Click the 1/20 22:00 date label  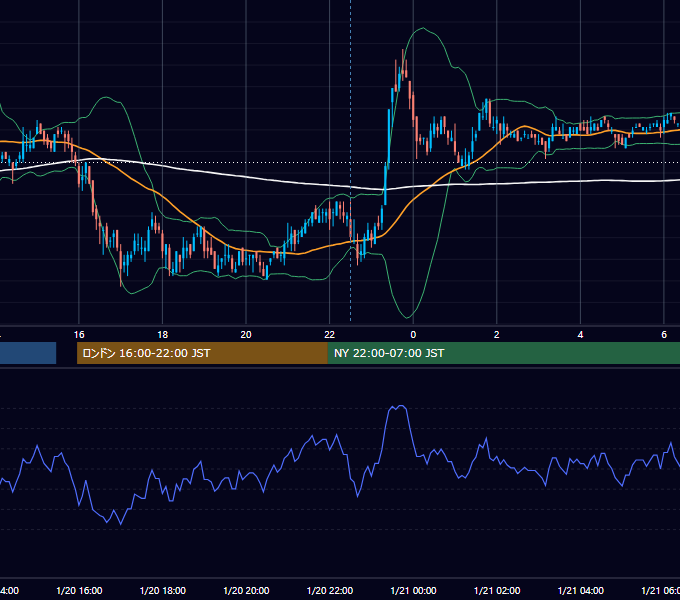pos(330,590)
